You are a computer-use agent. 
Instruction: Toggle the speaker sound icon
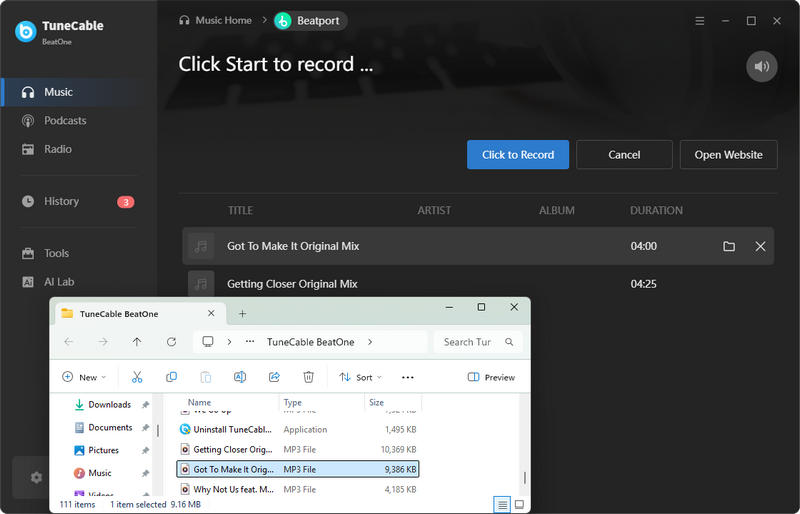coord(761,66)
